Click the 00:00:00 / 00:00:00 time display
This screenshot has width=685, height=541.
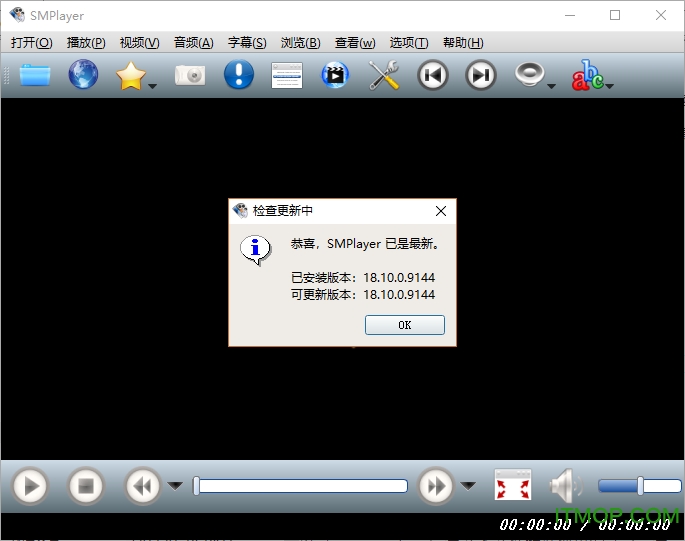(585, 524)
